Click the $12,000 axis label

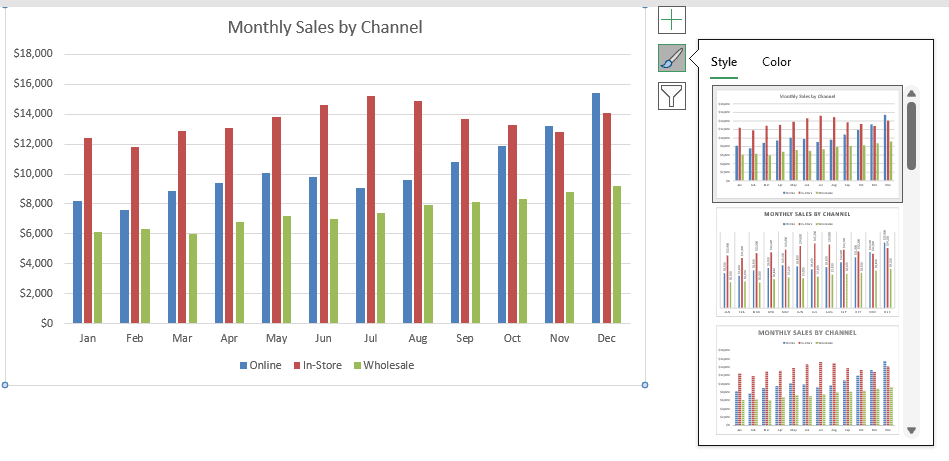pyautogui.click(x=33, y=143)
